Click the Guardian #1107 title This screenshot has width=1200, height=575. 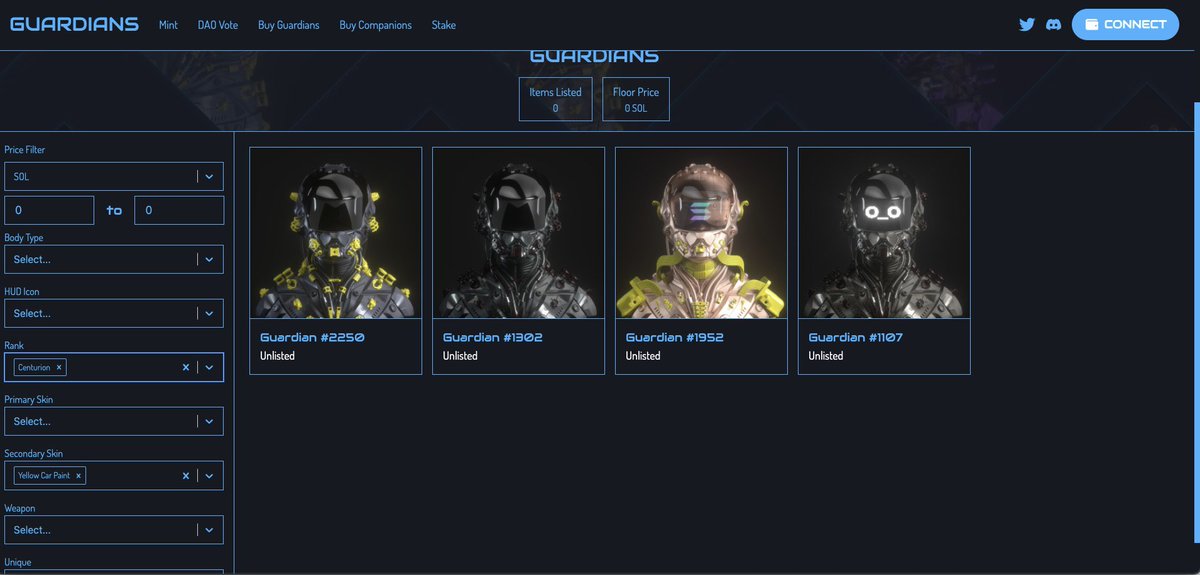click(856, 337)
